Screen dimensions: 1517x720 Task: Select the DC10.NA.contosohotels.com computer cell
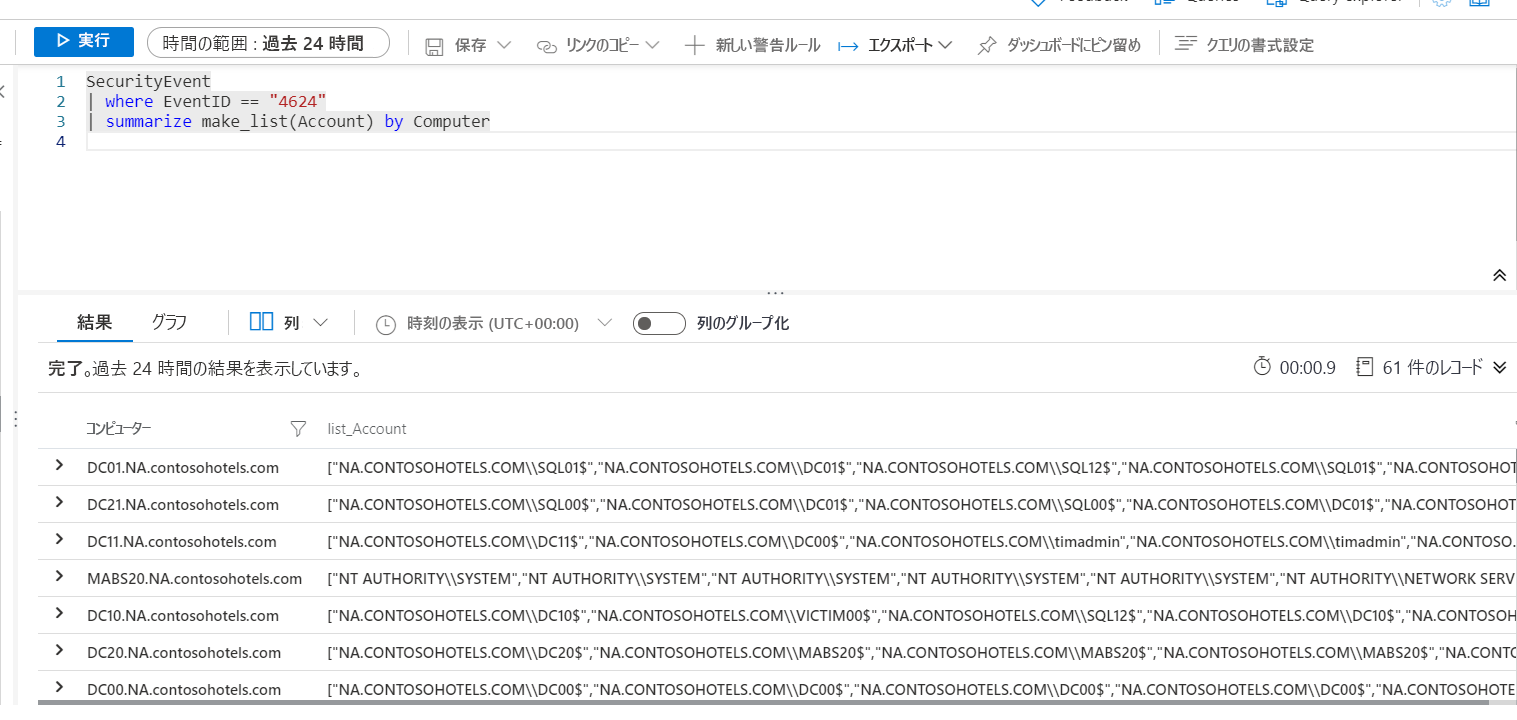pyautogui.click(x=183, y=615)
